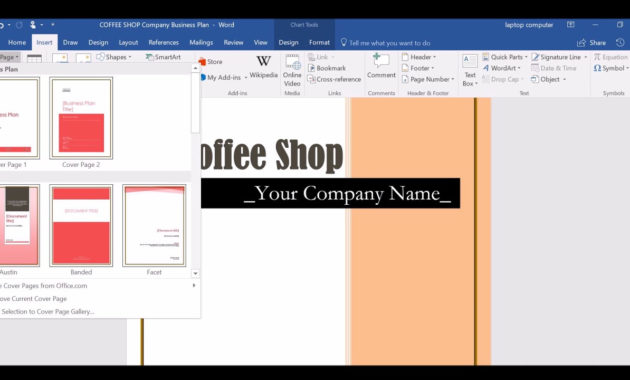This screenshot has width=630, height=380.
Task: Open the Symbol menu
Action: (x=611, y=68)
